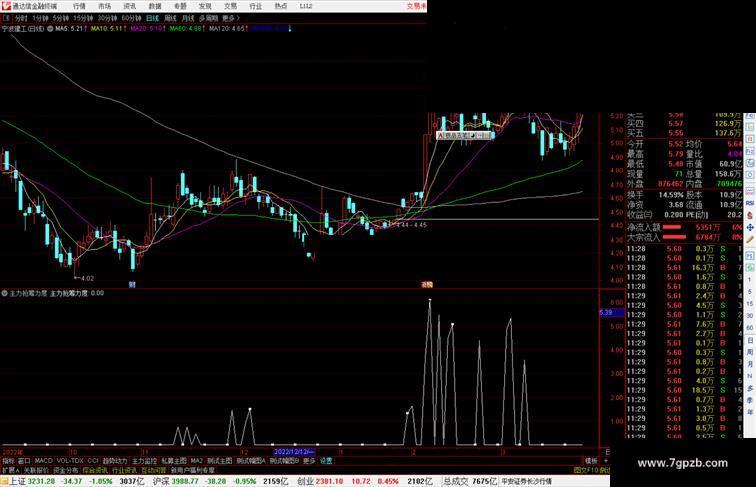Select the VOL-TDX indicator tab
Viewport: 756px width, 487px height.
point(70,461)
